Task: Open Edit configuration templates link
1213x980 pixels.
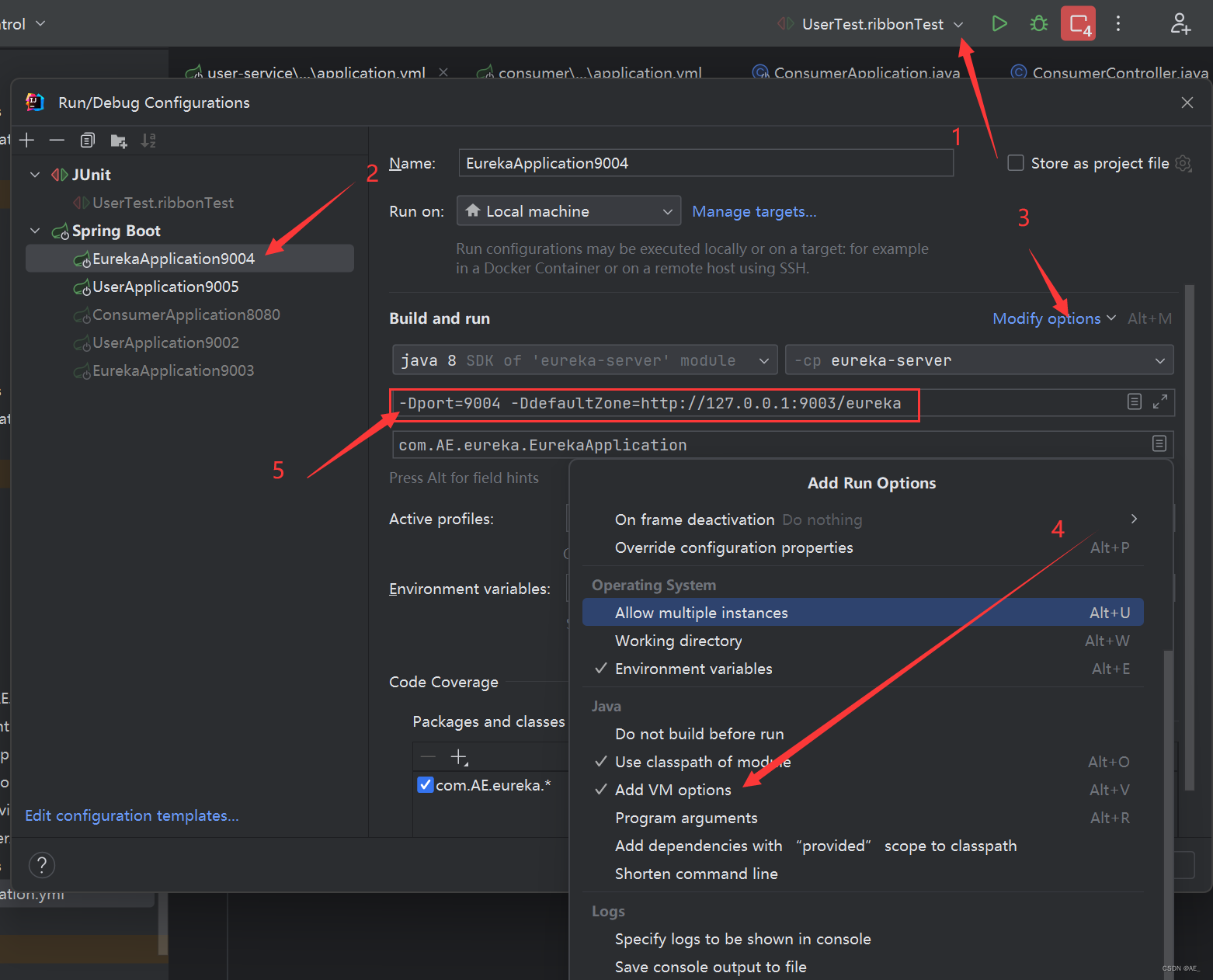Action: tap(132, 815)
